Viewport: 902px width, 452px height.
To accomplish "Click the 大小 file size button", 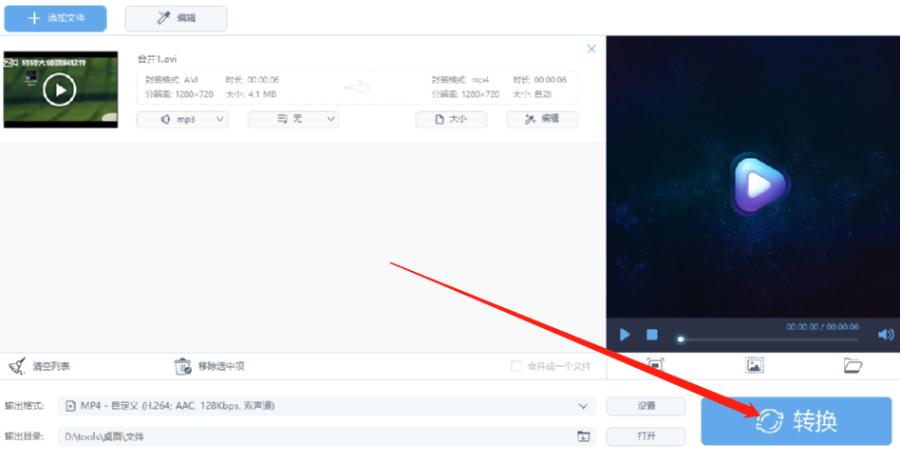I will click(452, 120).
